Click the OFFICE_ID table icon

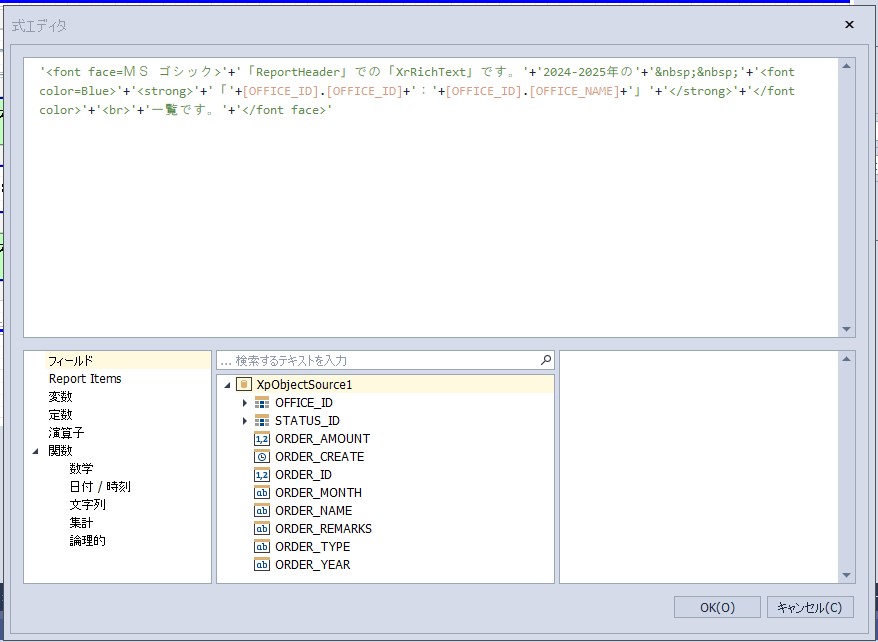click(x=262, y=402)
